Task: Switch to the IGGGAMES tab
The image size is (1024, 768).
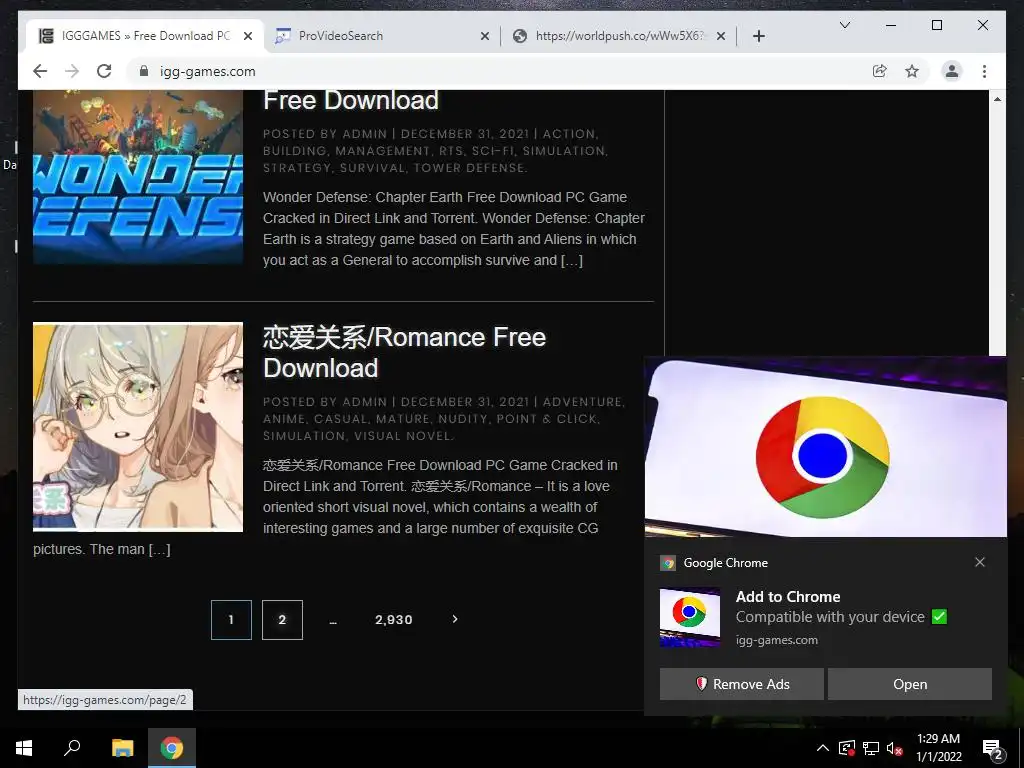Action: [145, 36]
